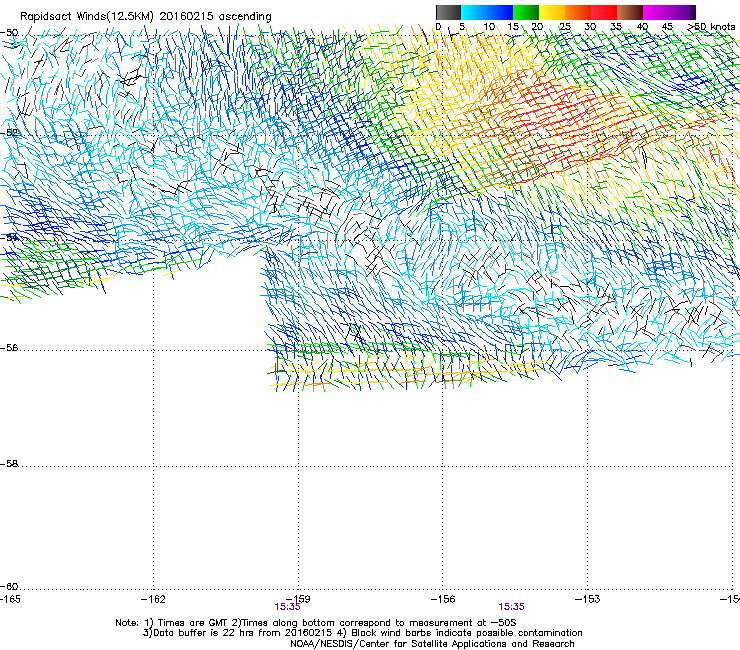Click the -162 longitude label
Image resolution: width=740 pixels, height=650 pixels.
point(153,599)
